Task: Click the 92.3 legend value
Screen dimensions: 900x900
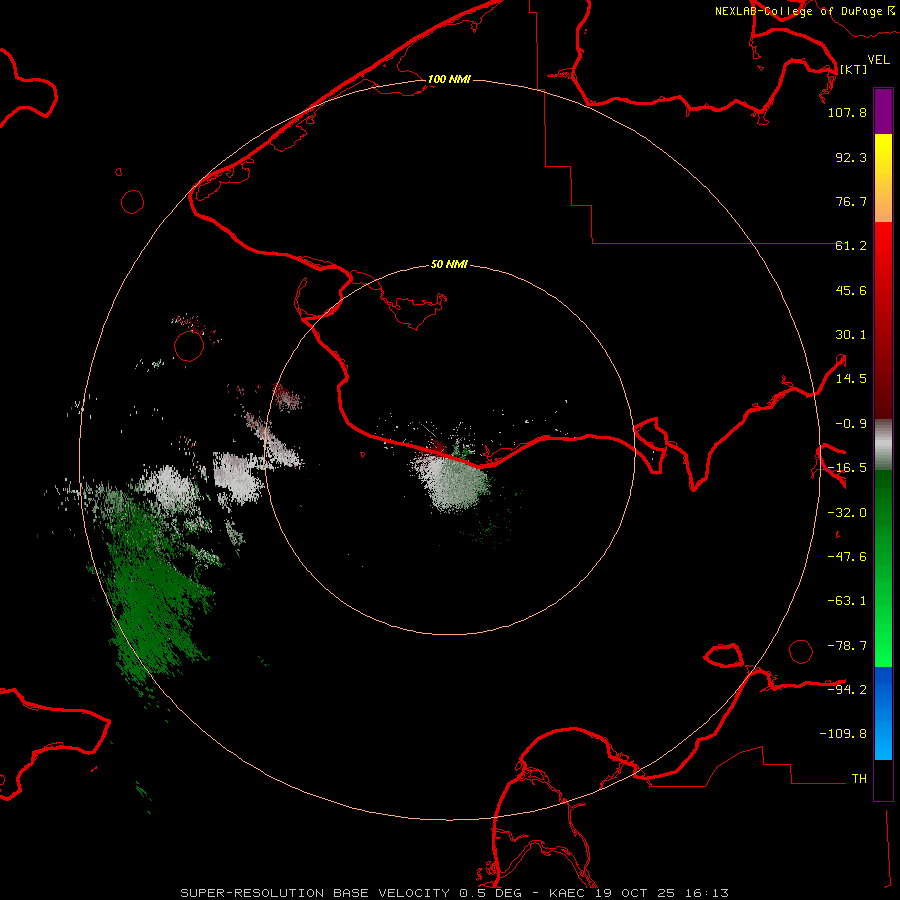Action: click(851, 157)
